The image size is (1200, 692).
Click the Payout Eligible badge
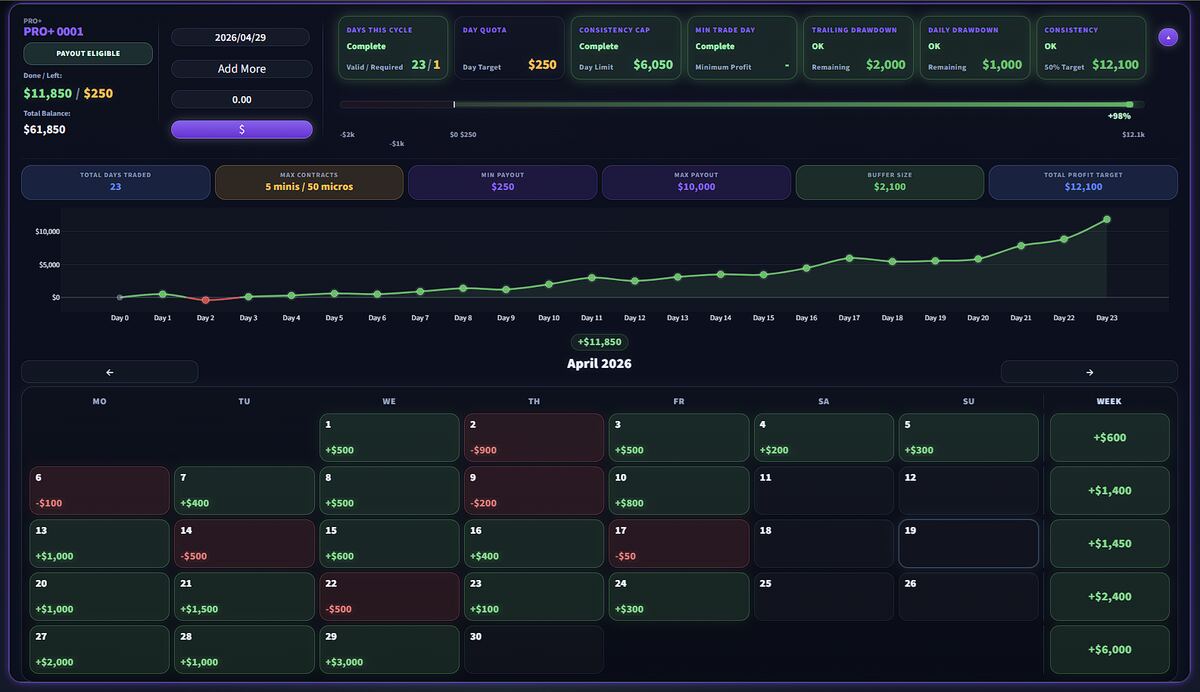coord(88,54)
